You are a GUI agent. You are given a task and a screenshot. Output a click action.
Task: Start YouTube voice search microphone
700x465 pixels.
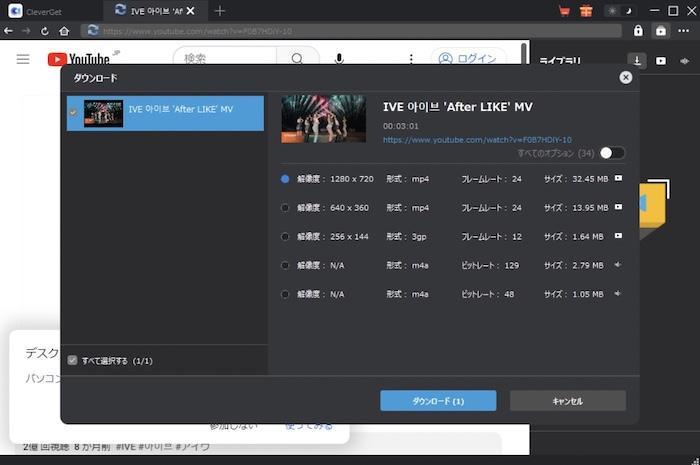tap(339, 58)
